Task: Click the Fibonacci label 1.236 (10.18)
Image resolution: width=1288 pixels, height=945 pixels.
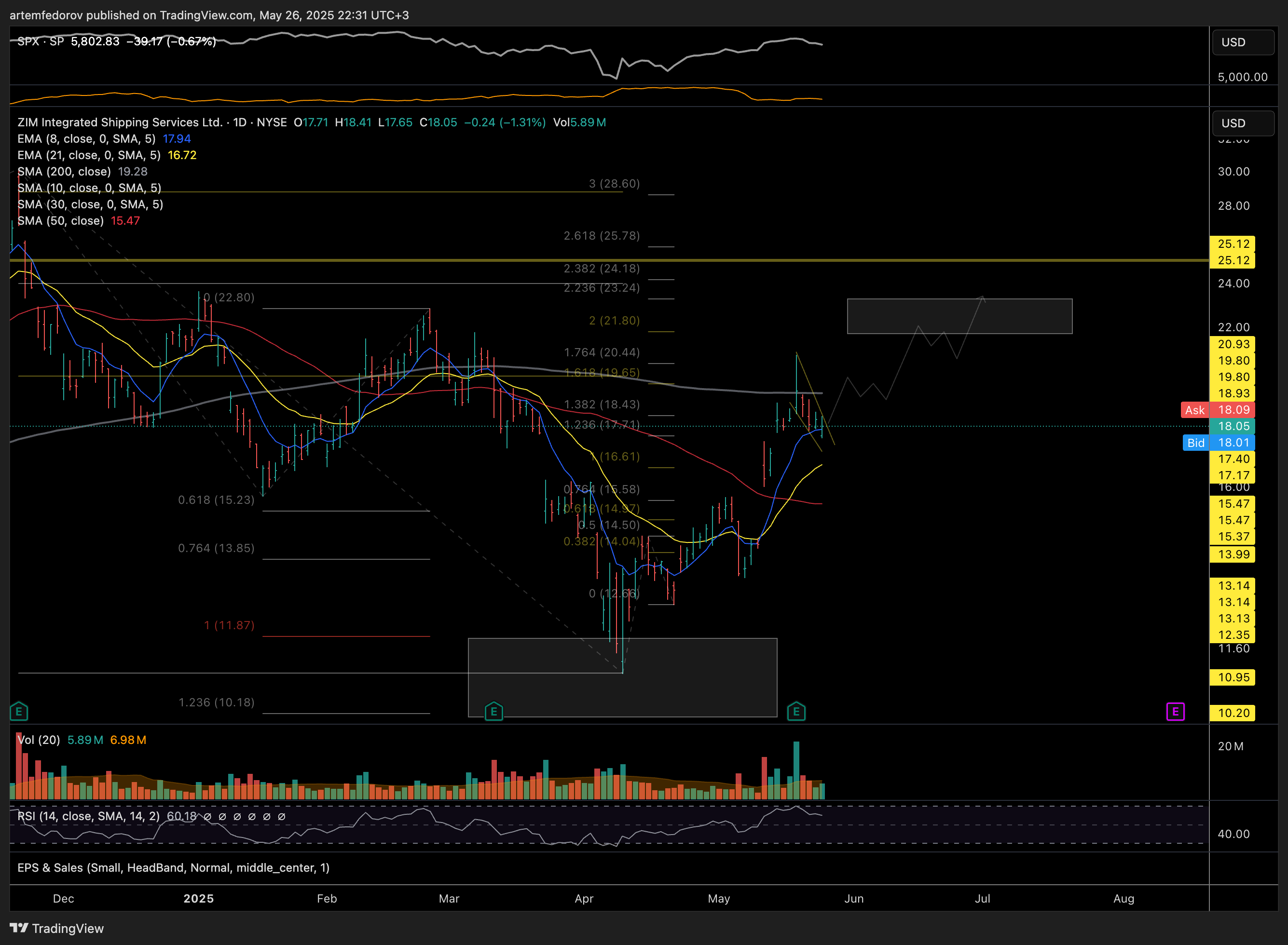Action: 216,702
